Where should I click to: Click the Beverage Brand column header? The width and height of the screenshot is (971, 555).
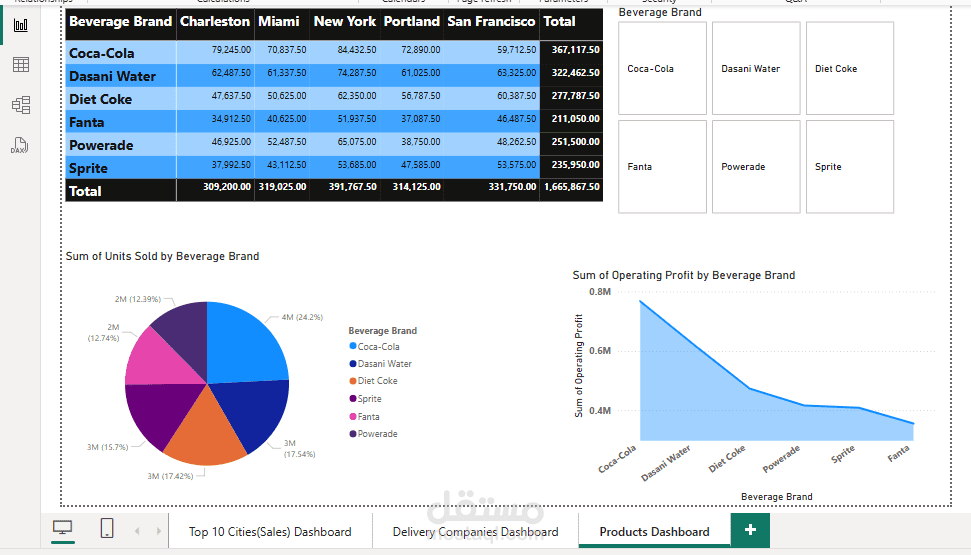click(120, 21)
